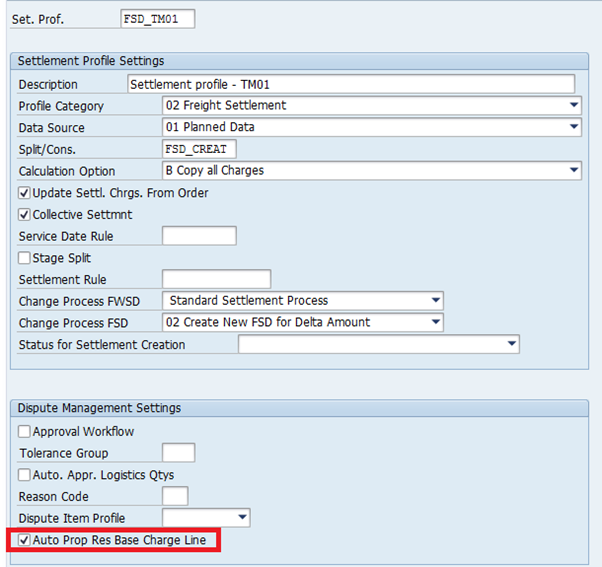Enable the Stage Split checkbox

[x=25, y=258]
